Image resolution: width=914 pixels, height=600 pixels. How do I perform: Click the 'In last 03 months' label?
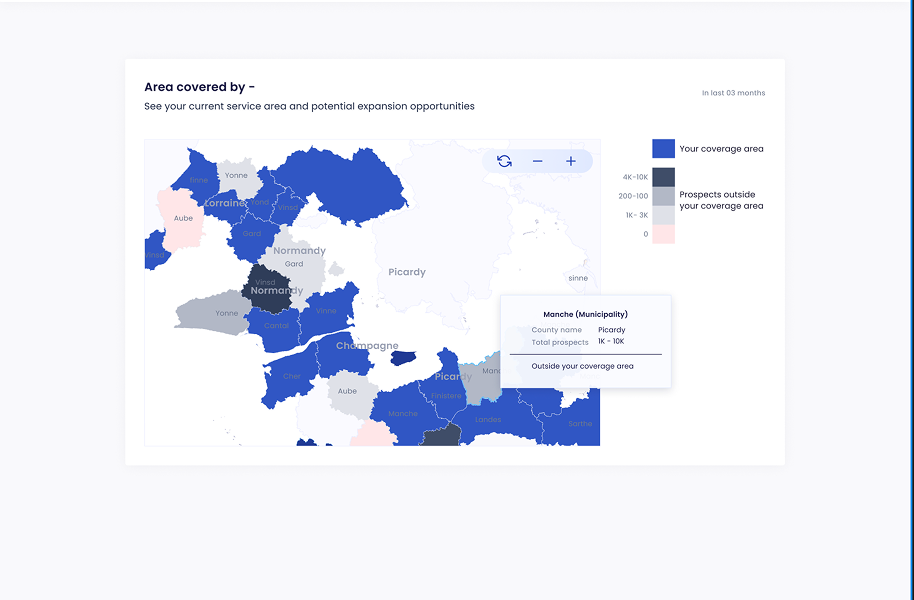(x=733, y=92)
